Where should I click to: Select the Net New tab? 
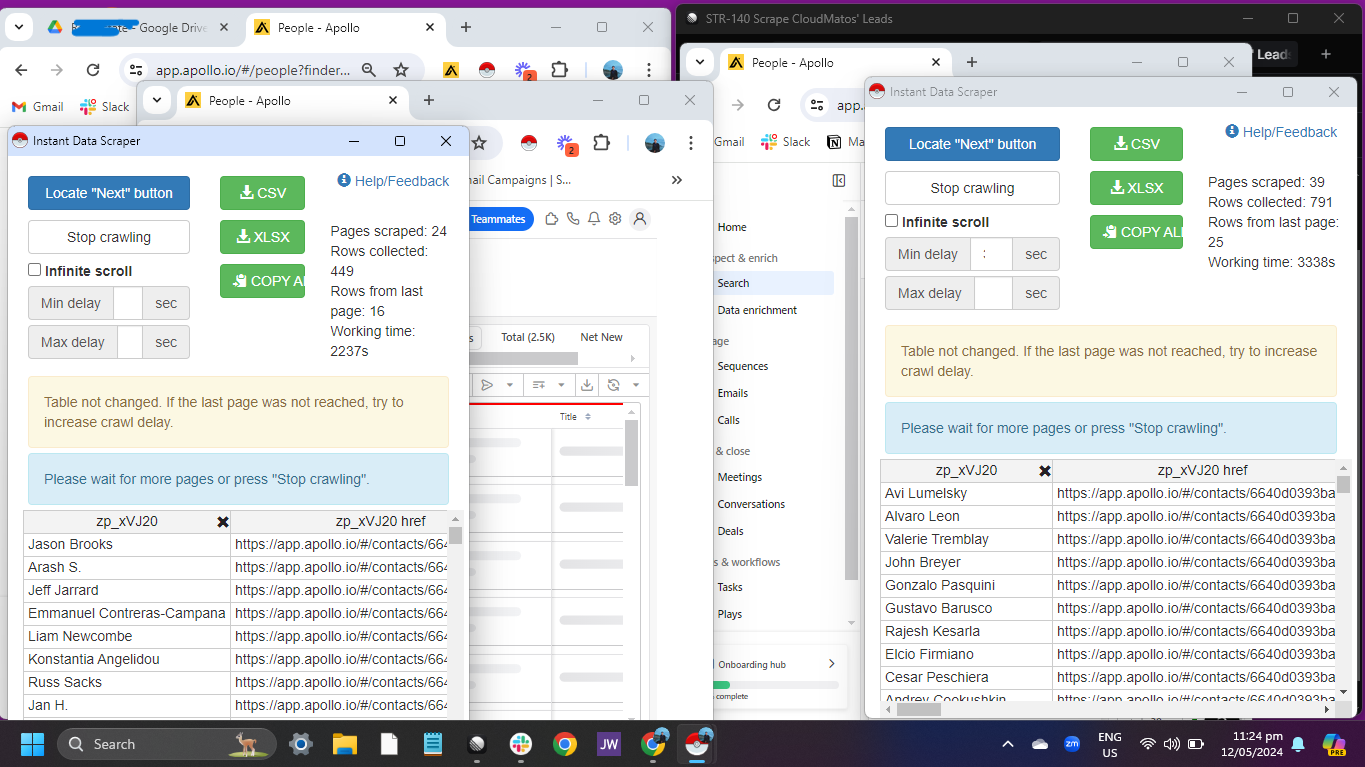(x=601, y=337)
